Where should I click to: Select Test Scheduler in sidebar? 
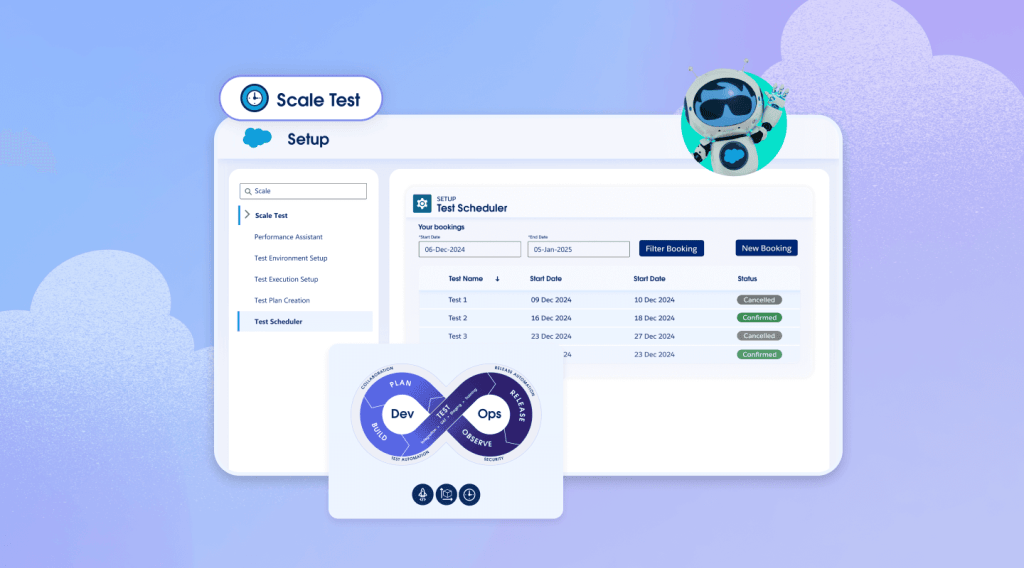tap(306, 321)
